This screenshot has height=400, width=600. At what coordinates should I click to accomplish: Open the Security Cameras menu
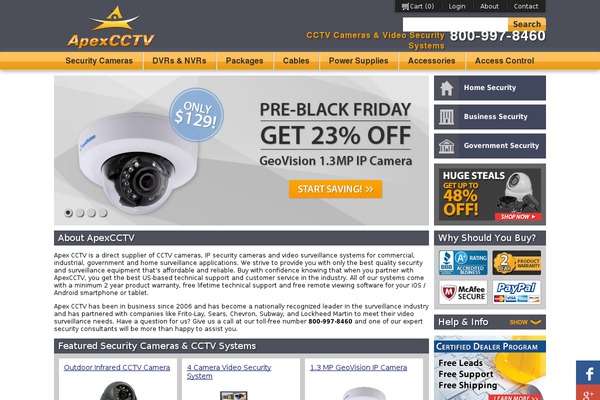pos(99,61)
